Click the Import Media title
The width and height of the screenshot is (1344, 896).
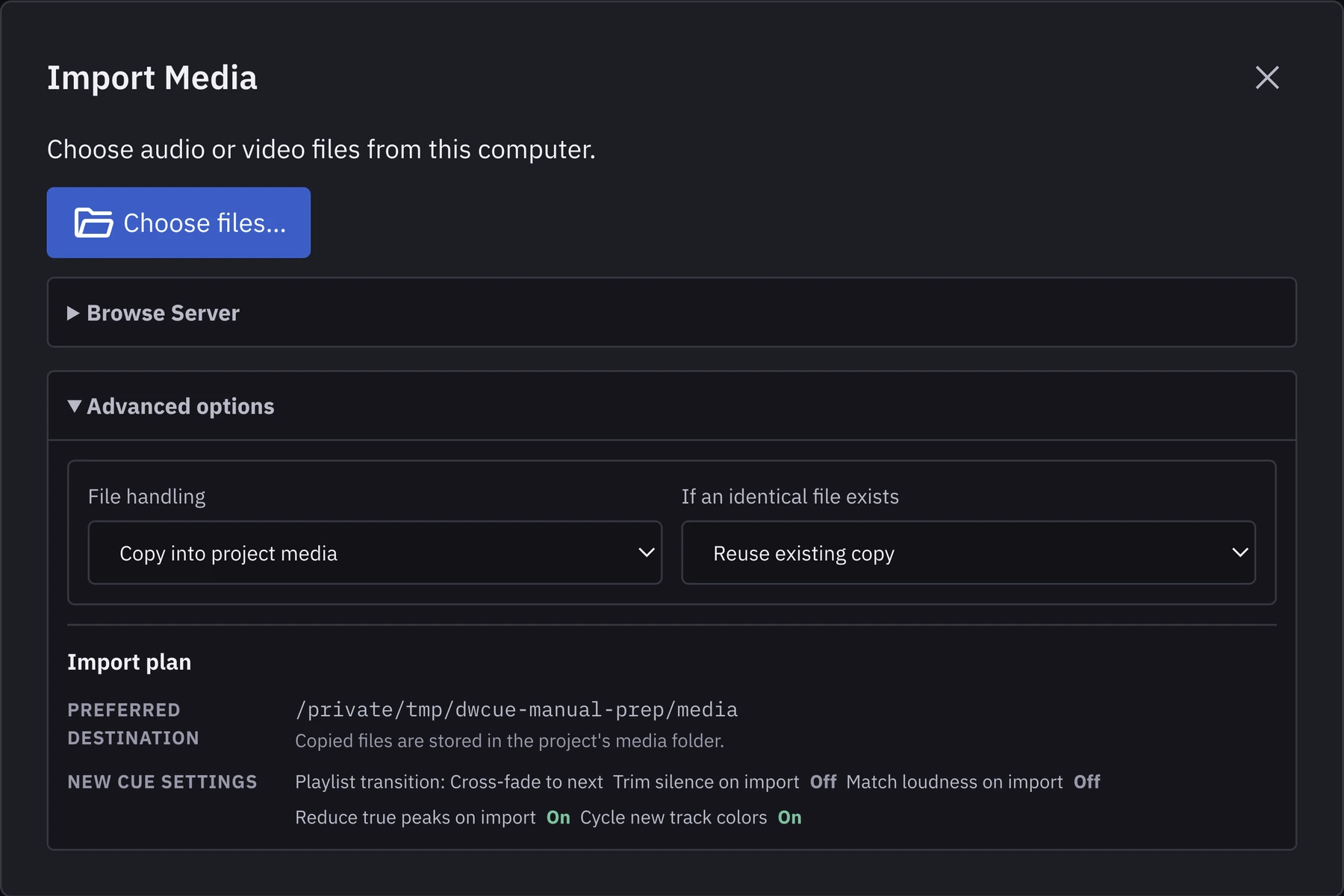coord(152,78)
